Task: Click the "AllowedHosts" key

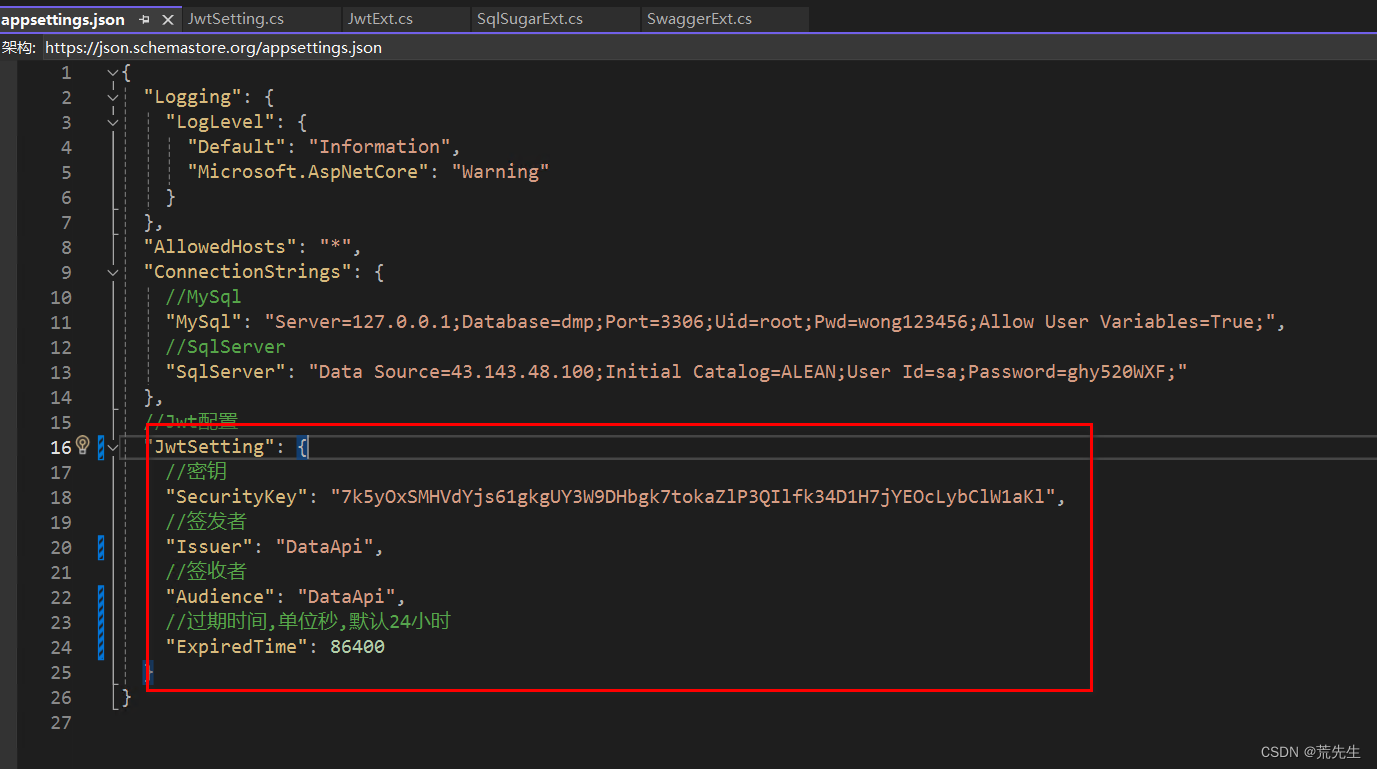Action: (x=219, y=247)
